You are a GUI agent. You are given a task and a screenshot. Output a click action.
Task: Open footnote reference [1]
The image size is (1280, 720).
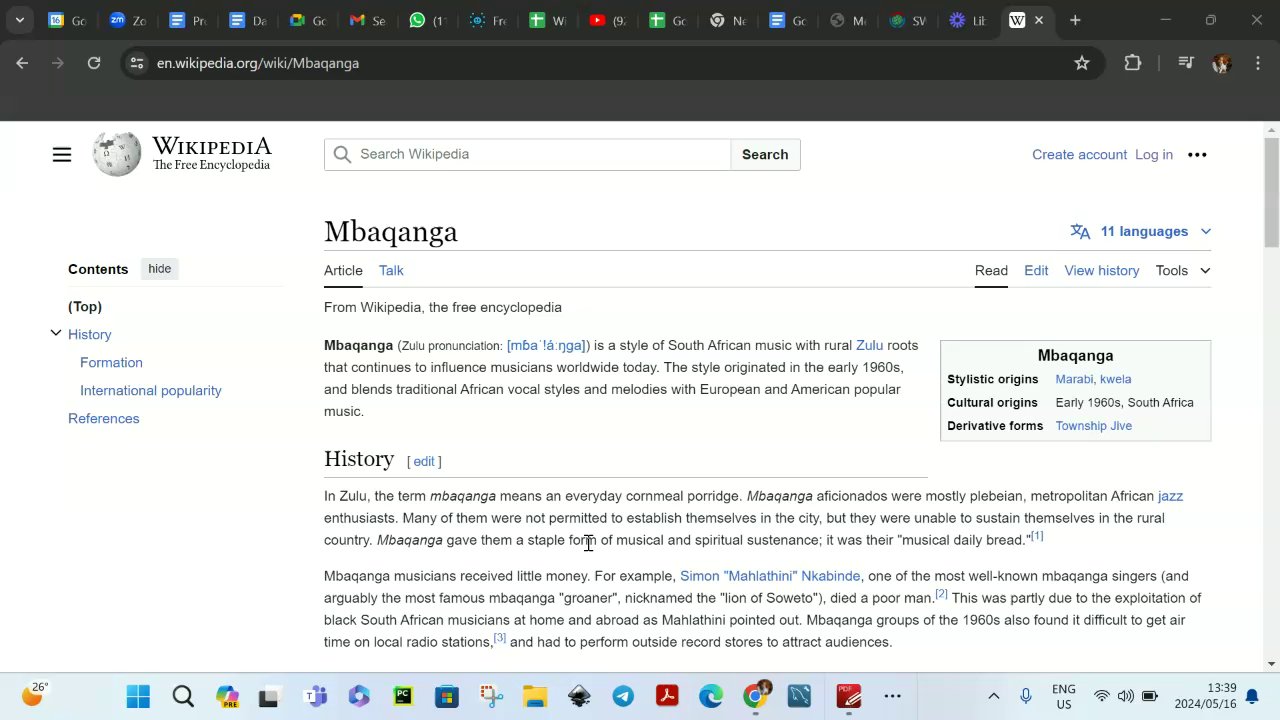[x=1037, y=536]
